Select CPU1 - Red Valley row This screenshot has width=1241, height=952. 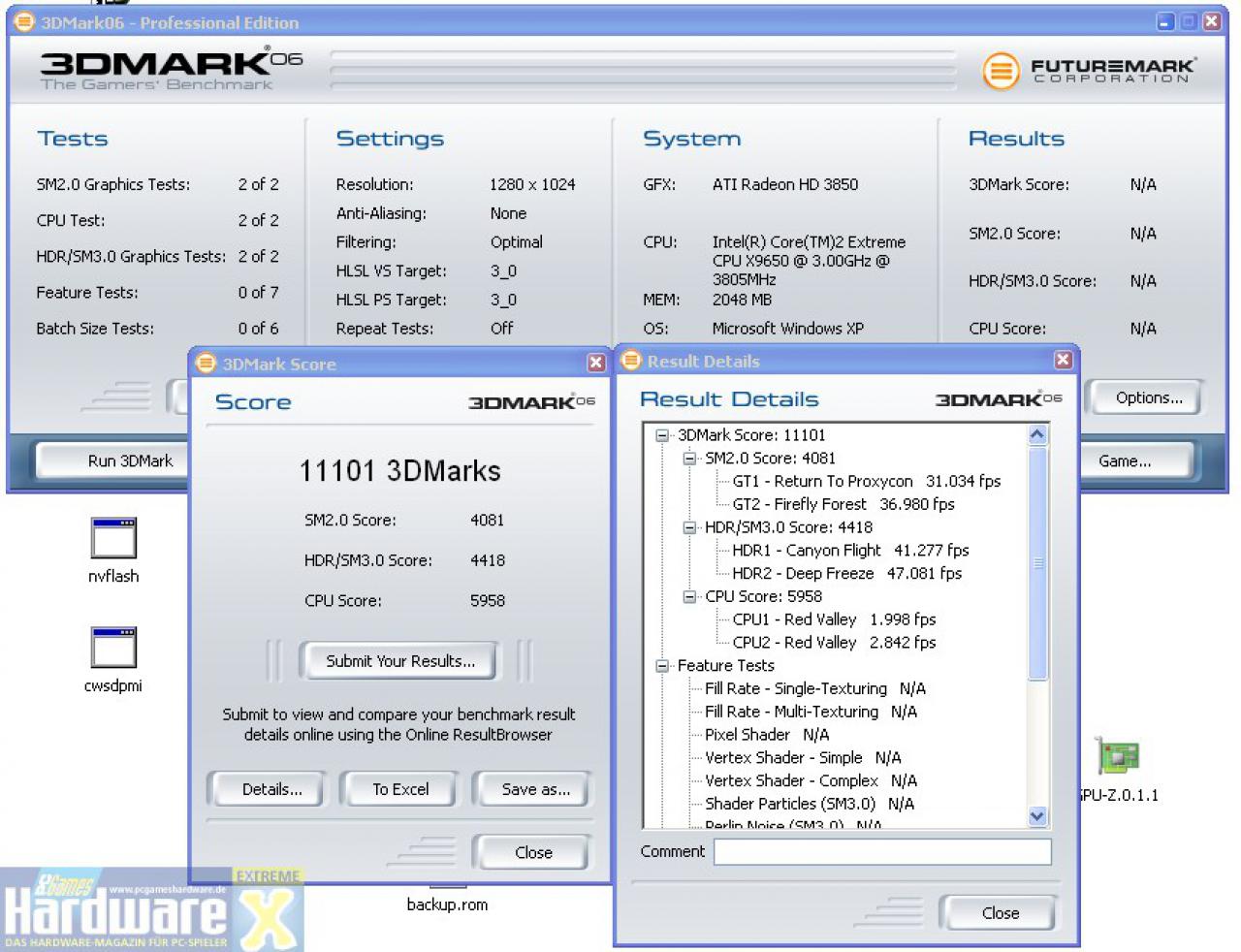click(834, 619)
